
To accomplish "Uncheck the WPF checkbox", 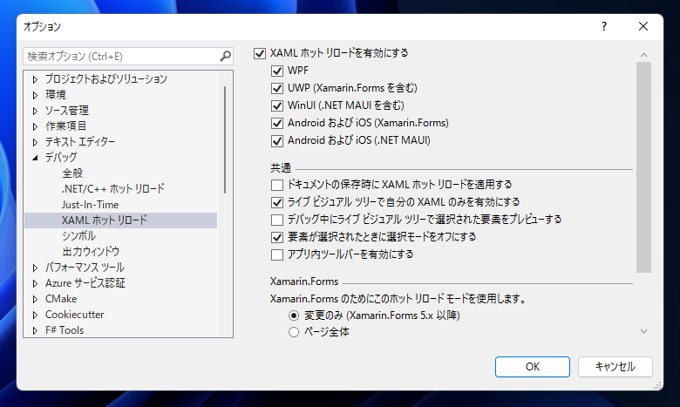I will tap(277, 71).
